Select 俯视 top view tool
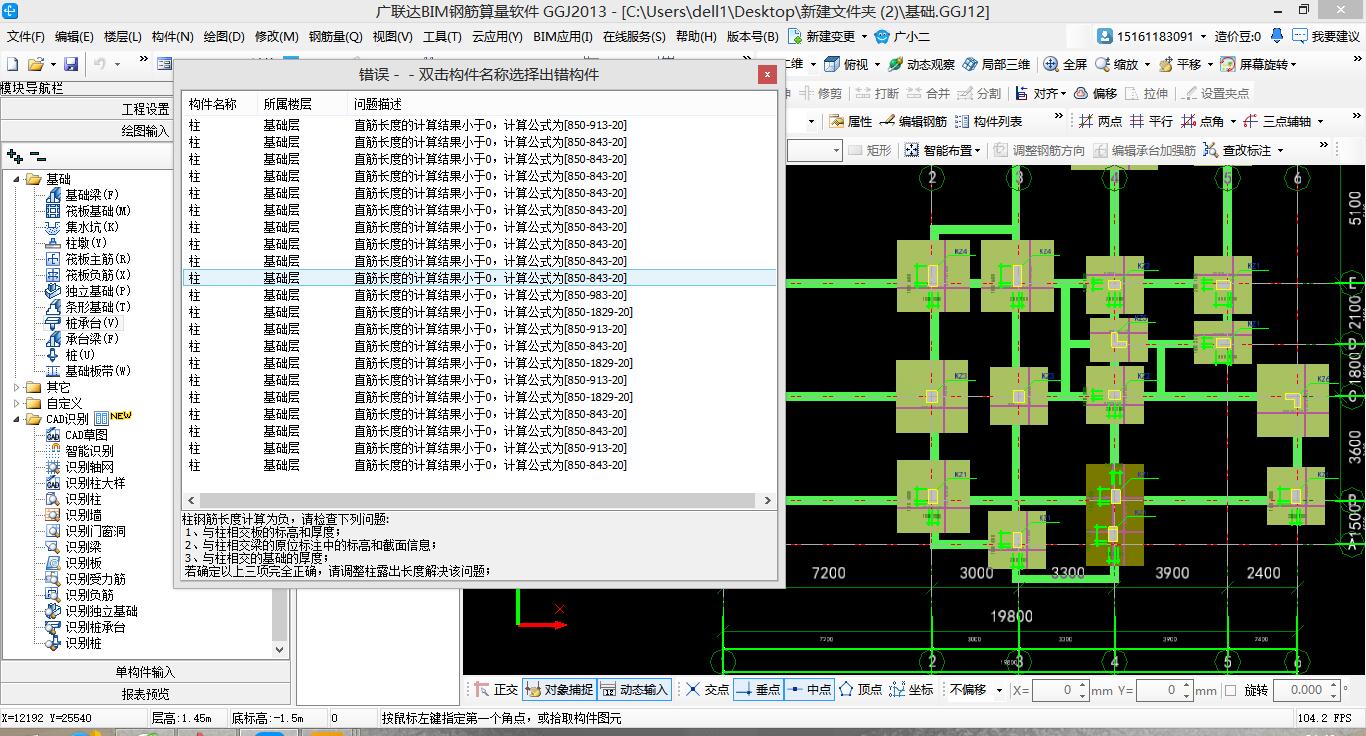The height and width of the screenshot is (736, 1366). tap(848, 64)
